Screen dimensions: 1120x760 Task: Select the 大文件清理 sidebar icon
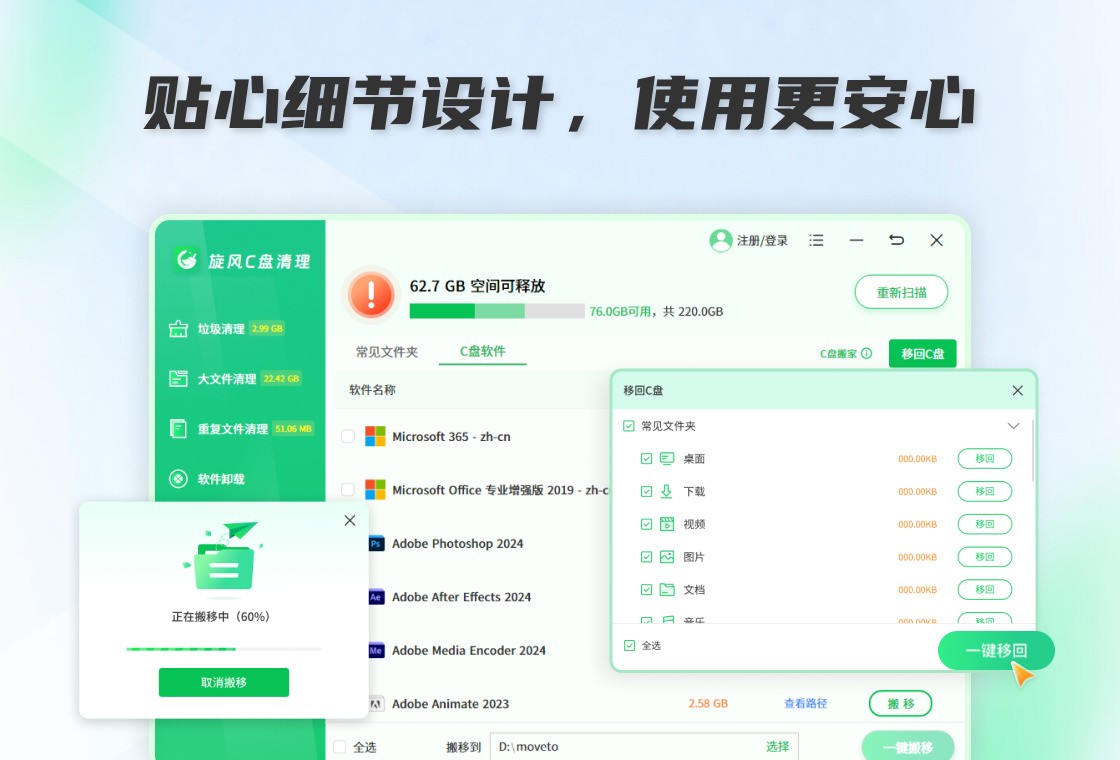tap(179, 379)
